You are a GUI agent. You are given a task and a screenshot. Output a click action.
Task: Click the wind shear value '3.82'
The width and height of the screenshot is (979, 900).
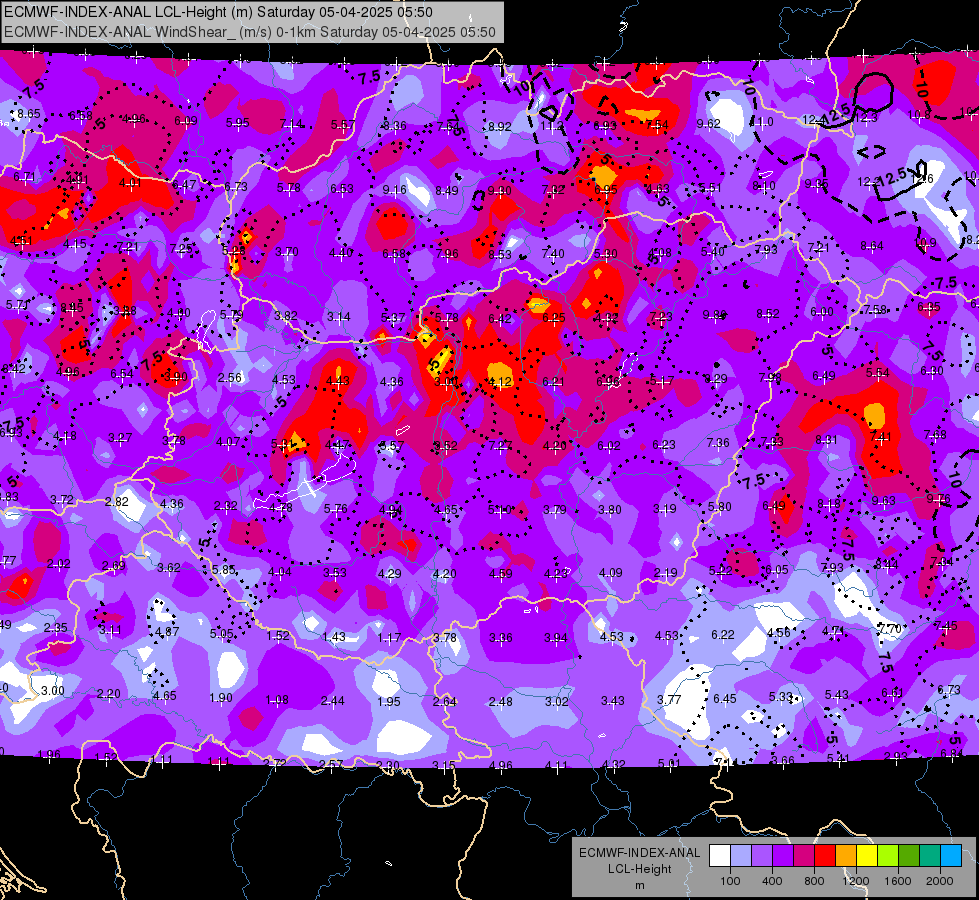(x=285, y=316)
